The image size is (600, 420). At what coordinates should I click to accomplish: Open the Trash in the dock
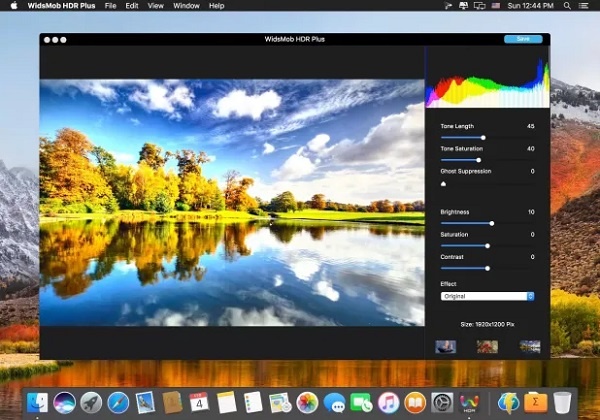[564, 402]
